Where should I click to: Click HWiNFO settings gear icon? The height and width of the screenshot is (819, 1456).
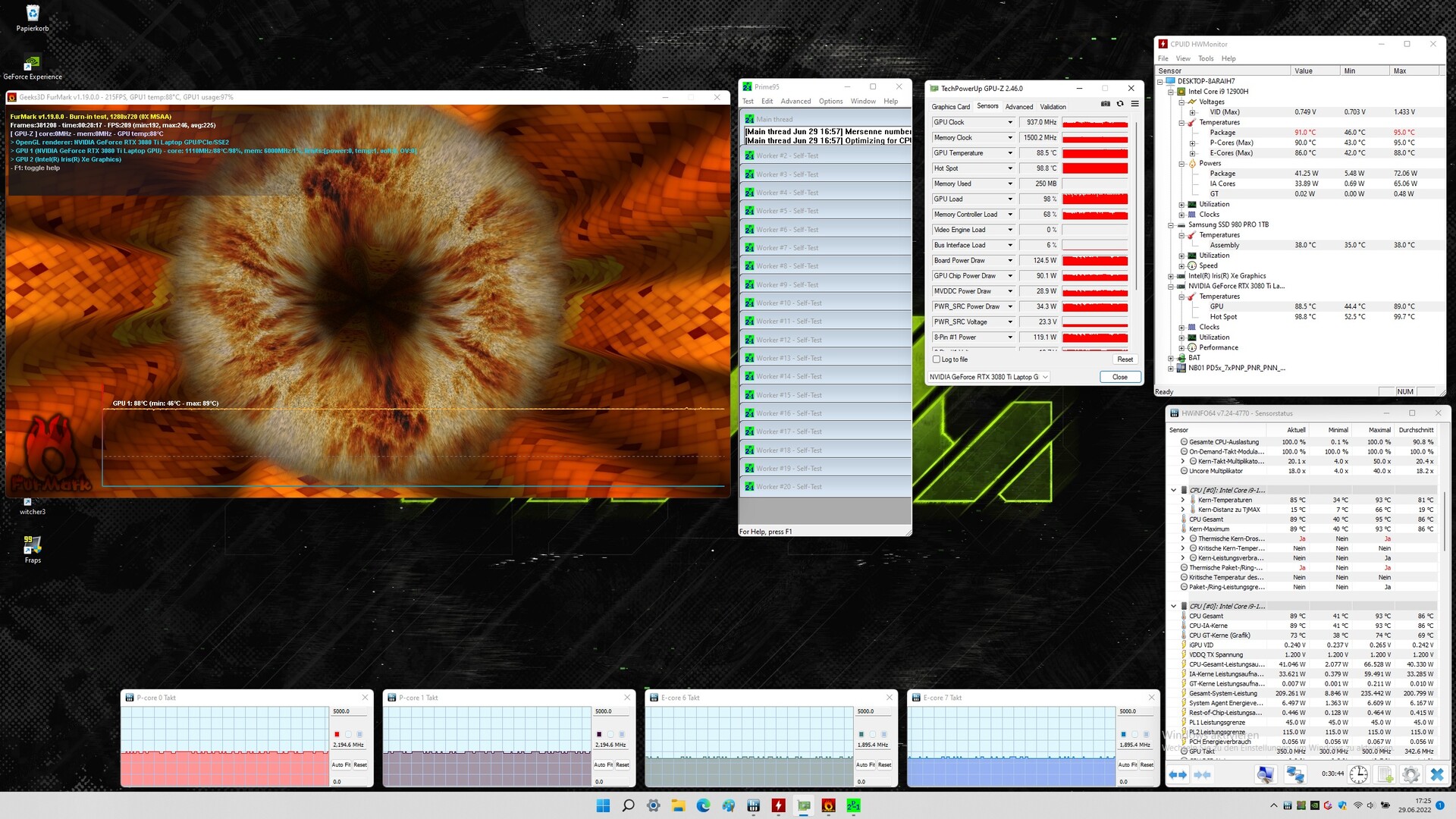[x=1410, y=774]
